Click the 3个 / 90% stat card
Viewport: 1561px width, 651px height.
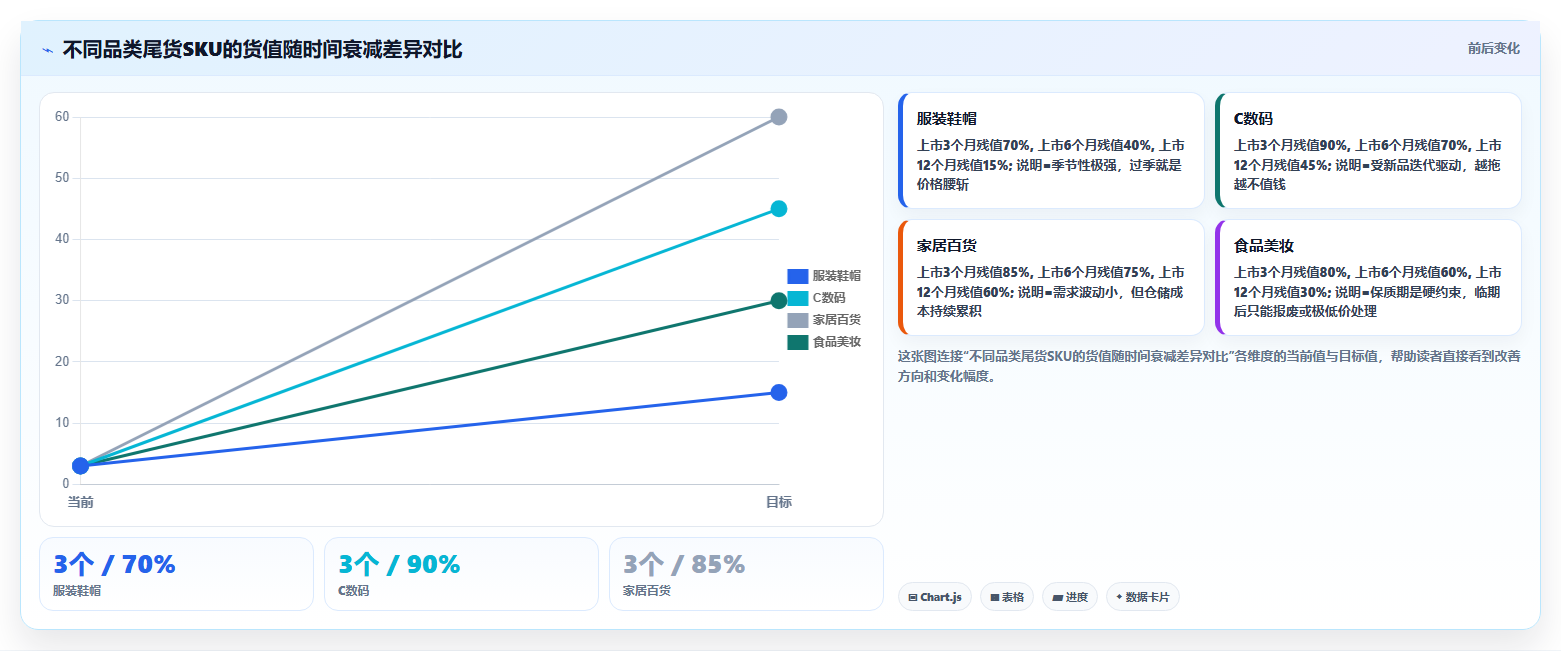click(461, 574)
